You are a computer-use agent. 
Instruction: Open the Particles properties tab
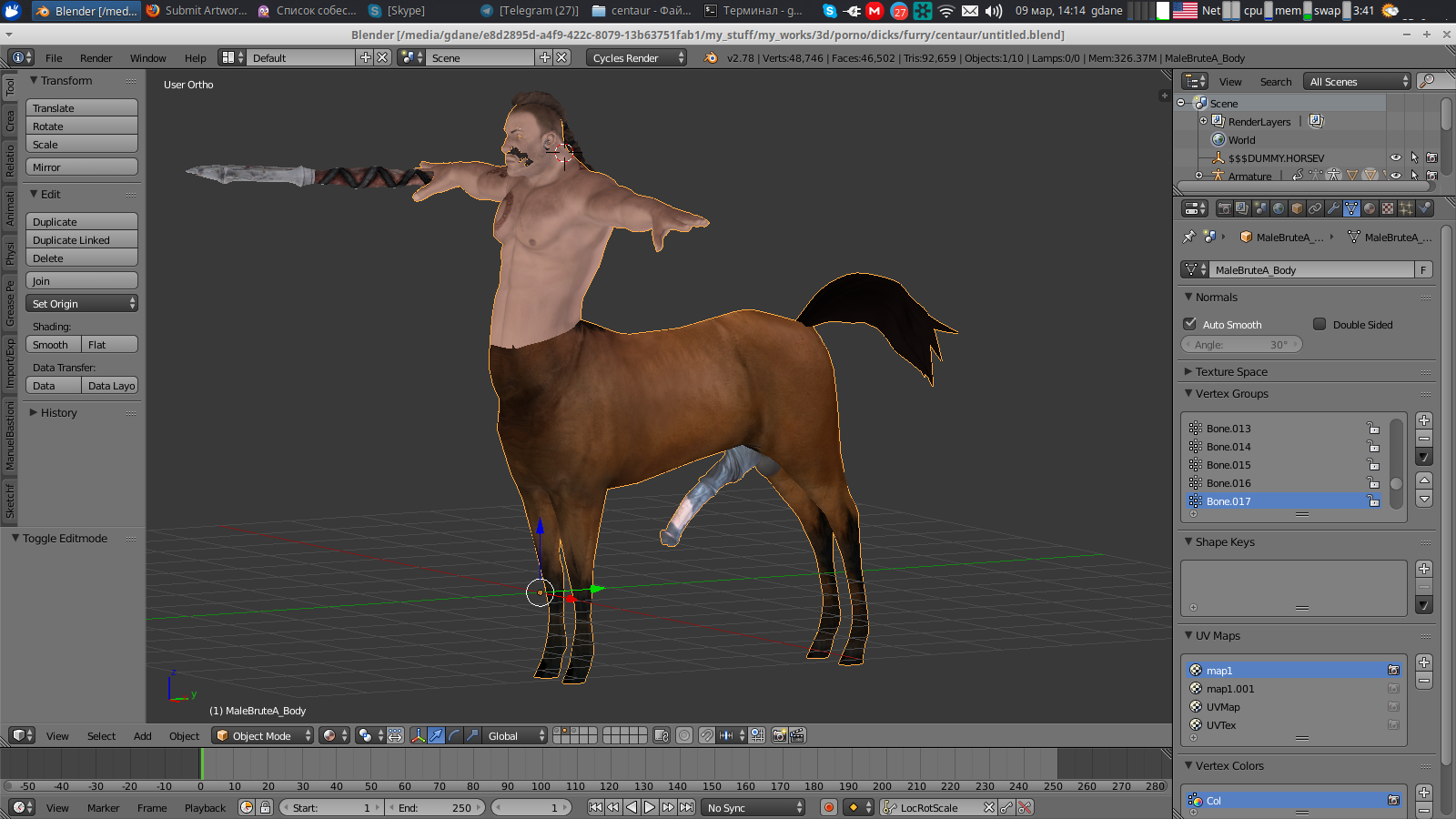(1406, 208)
